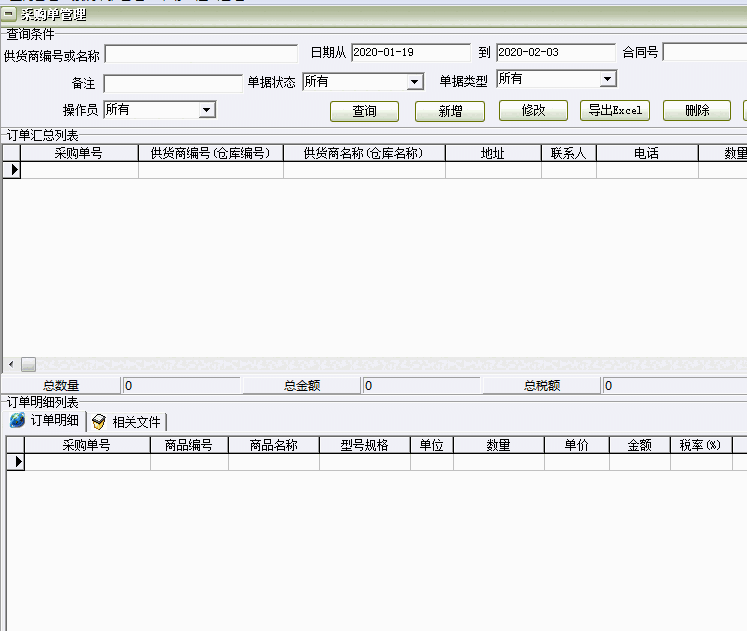Collapse the 采购单管理 panel with minus icon
The width and height of the screenshot is (747, 631).
point(9,14)
